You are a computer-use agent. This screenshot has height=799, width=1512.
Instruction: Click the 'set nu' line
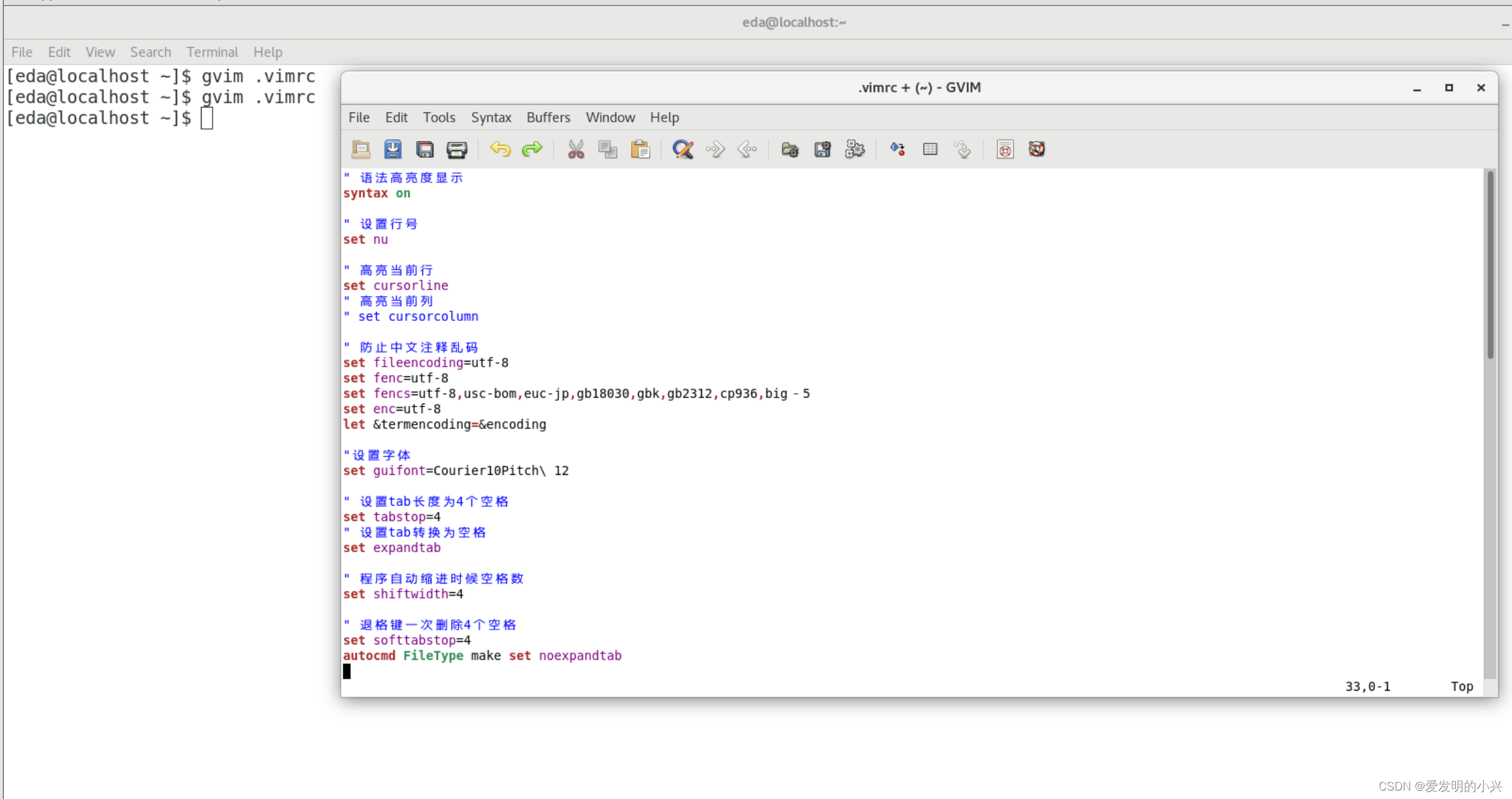point(366,240)
